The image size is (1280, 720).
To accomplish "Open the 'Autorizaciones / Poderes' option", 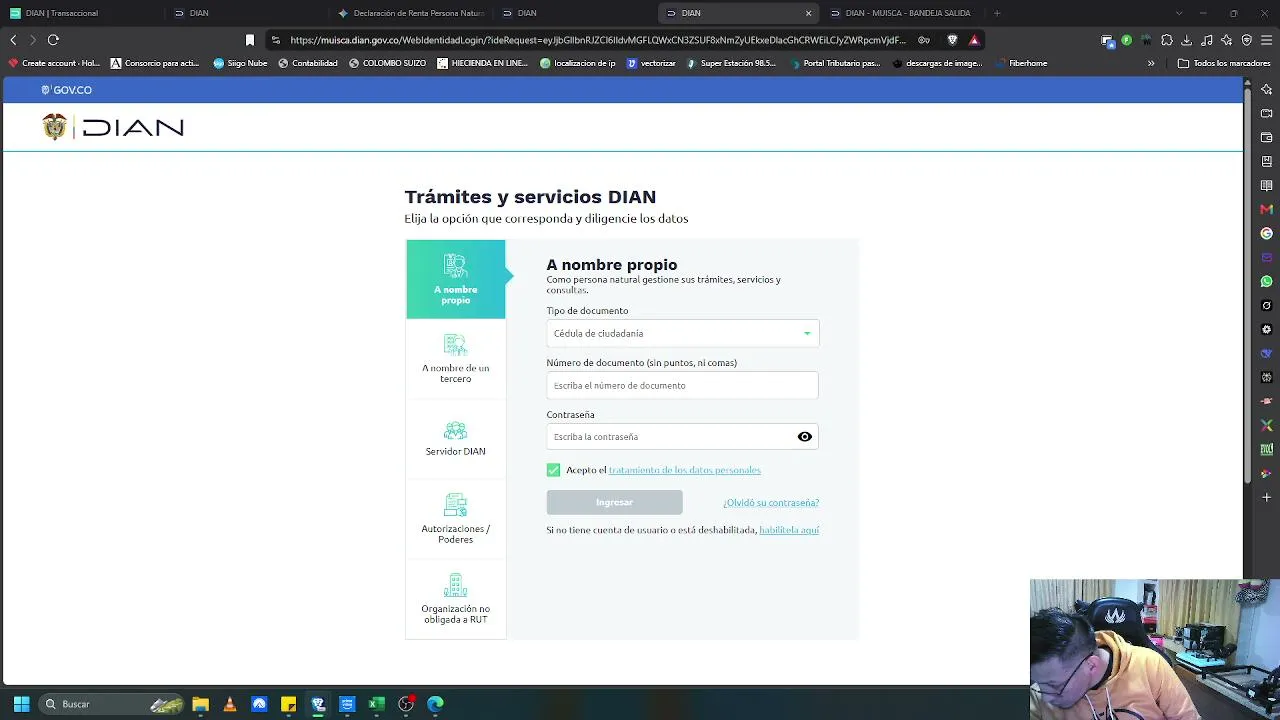I will [455, 519].
